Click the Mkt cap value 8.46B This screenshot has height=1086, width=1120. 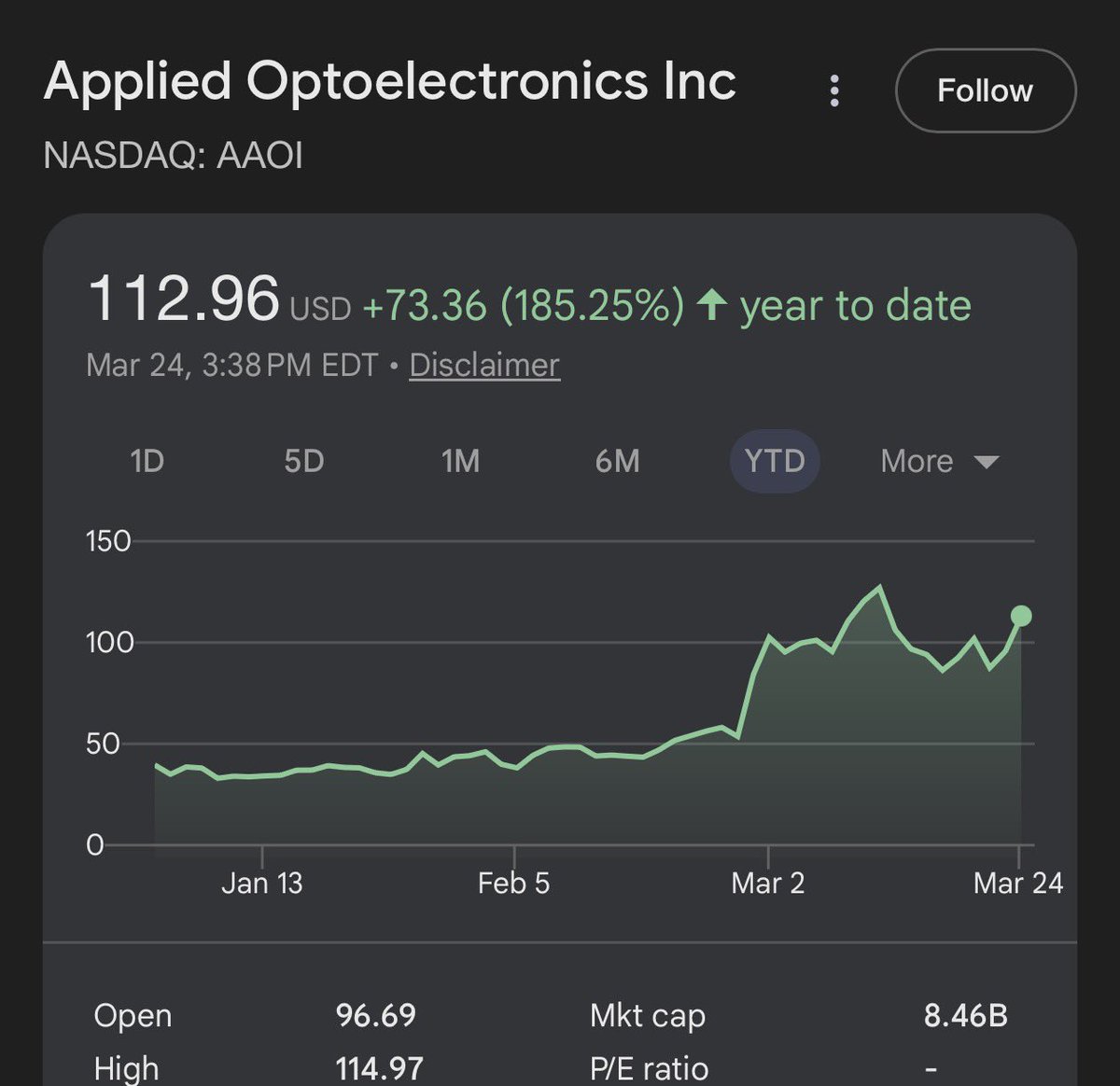click(x=965, y=1015)
